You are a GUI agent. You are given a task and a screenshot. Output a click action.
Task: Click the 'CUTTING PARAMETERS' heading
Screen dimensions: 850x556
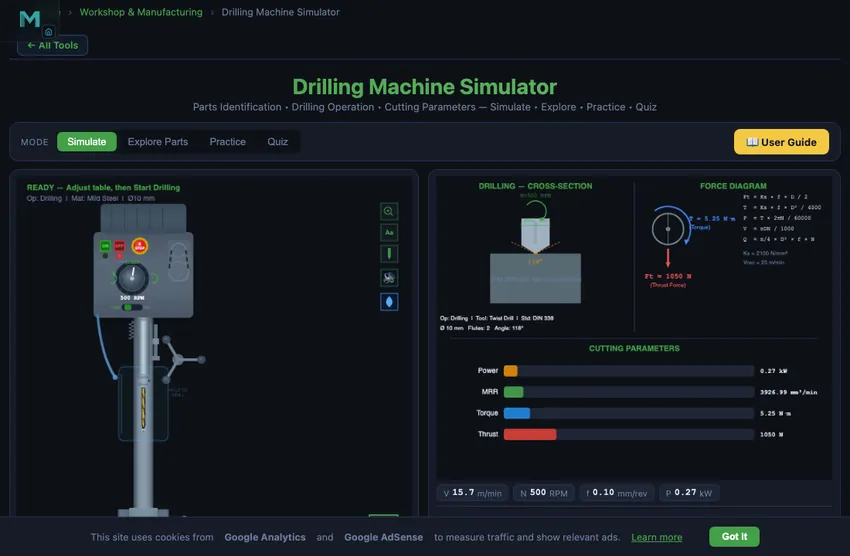point(634,348)
